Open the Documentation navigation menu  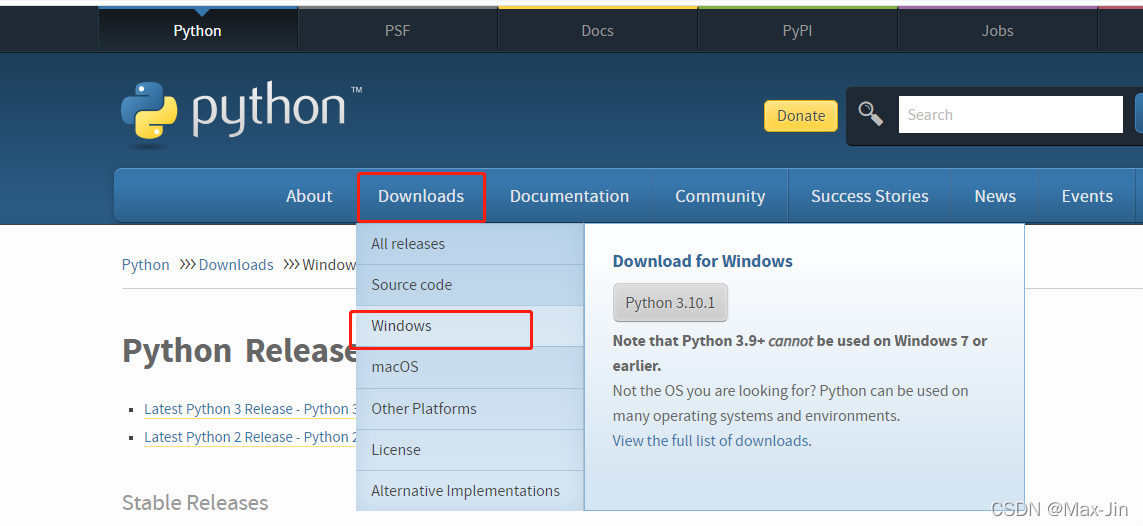(569, 196)
